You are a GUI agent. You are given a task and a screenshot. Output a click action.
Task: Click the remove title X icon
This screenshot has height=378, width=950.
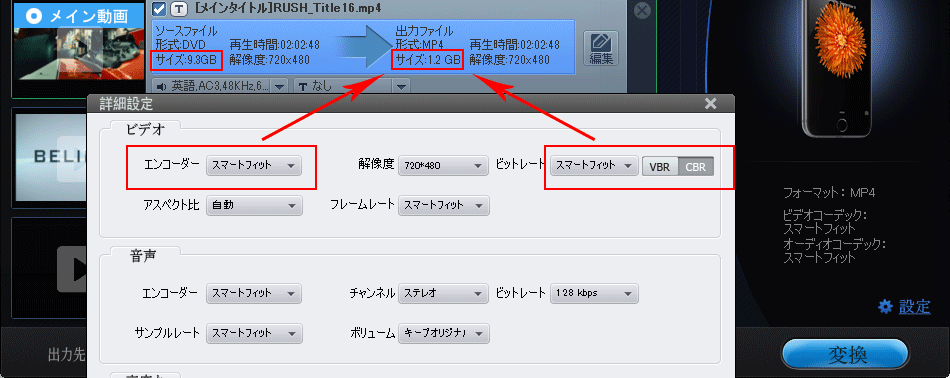coord(642,10)
